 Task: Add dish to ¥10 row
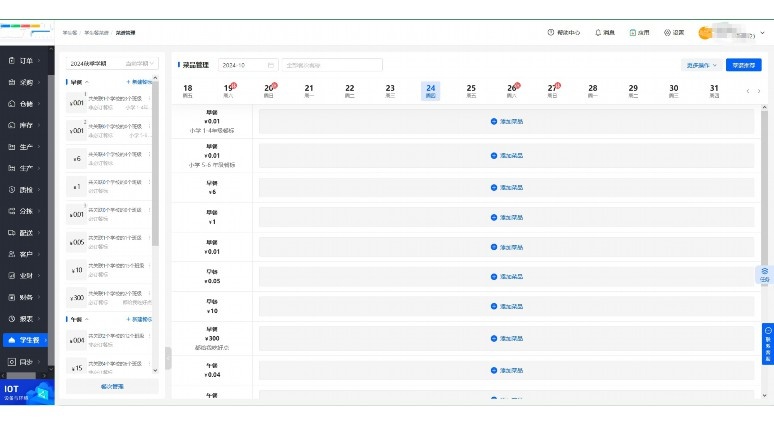click(x=506, y=307)
